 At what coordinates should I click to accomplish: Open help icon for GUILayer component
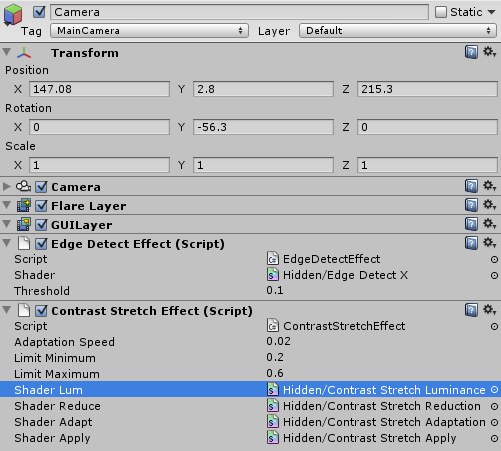(471, 224)
